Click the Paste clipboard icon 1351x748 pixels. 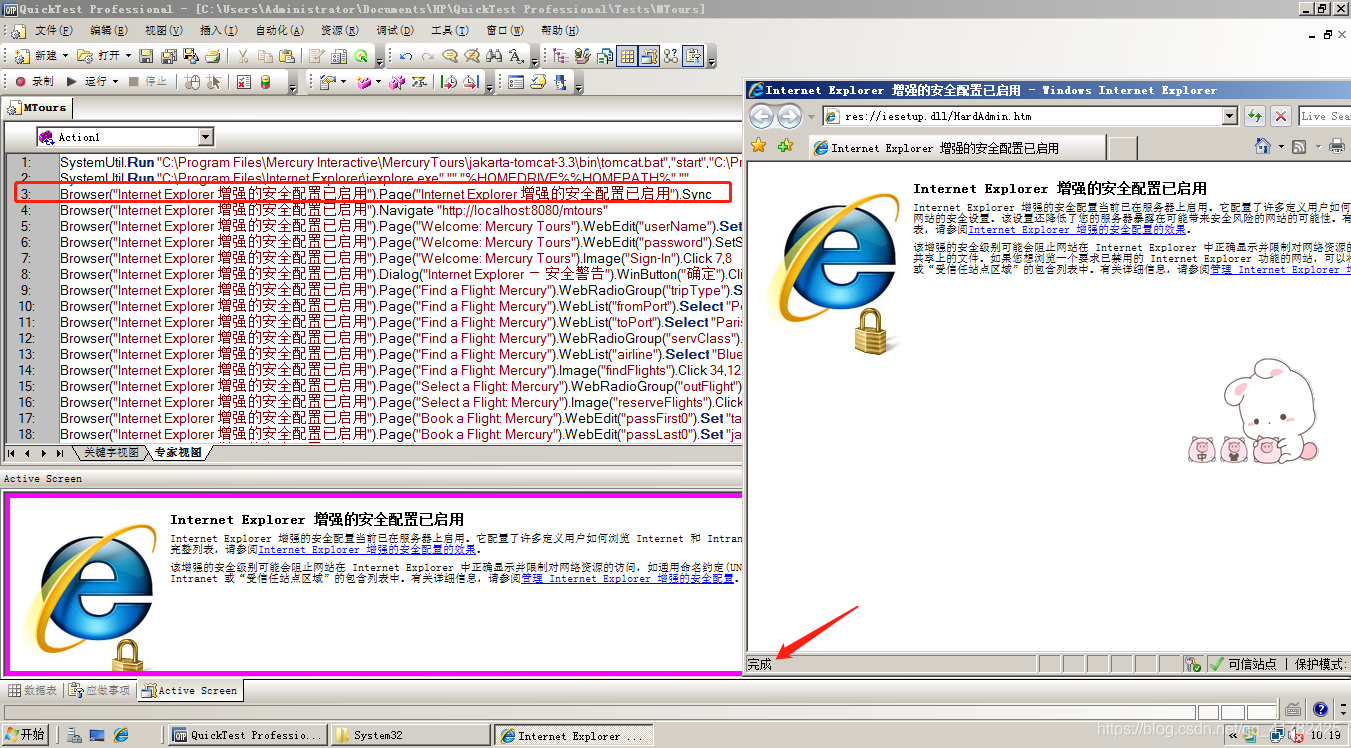click(x=287, y=56)
